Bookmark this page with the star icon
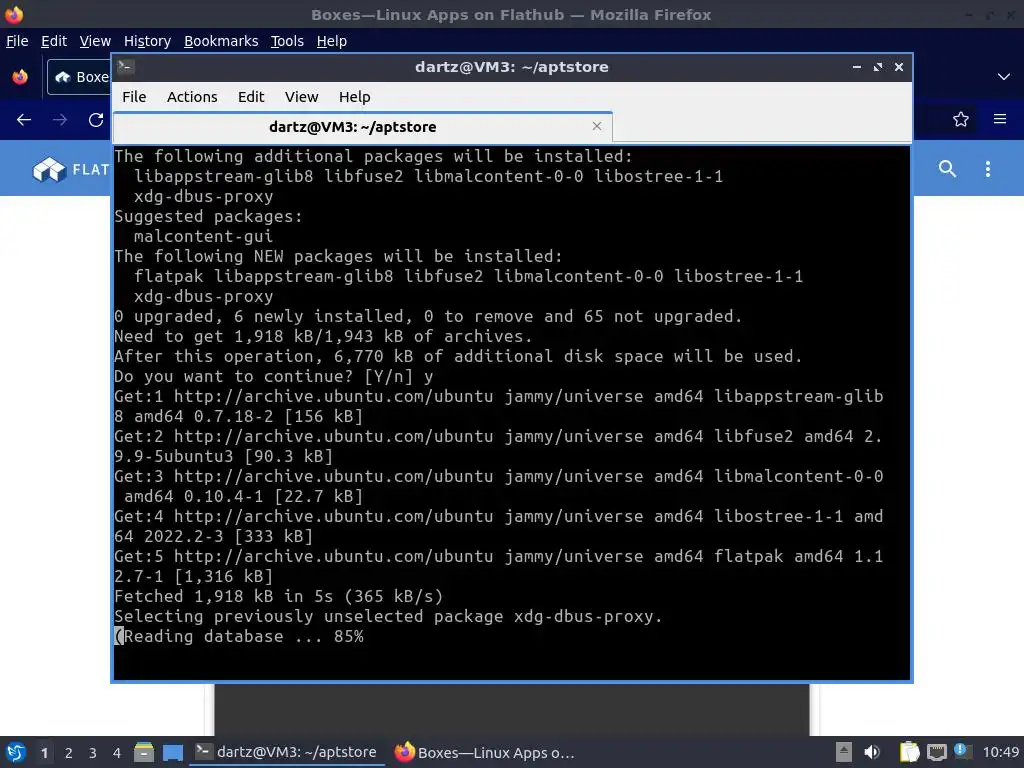This screenshot has height=768, width=1024. tap(960, 119)
